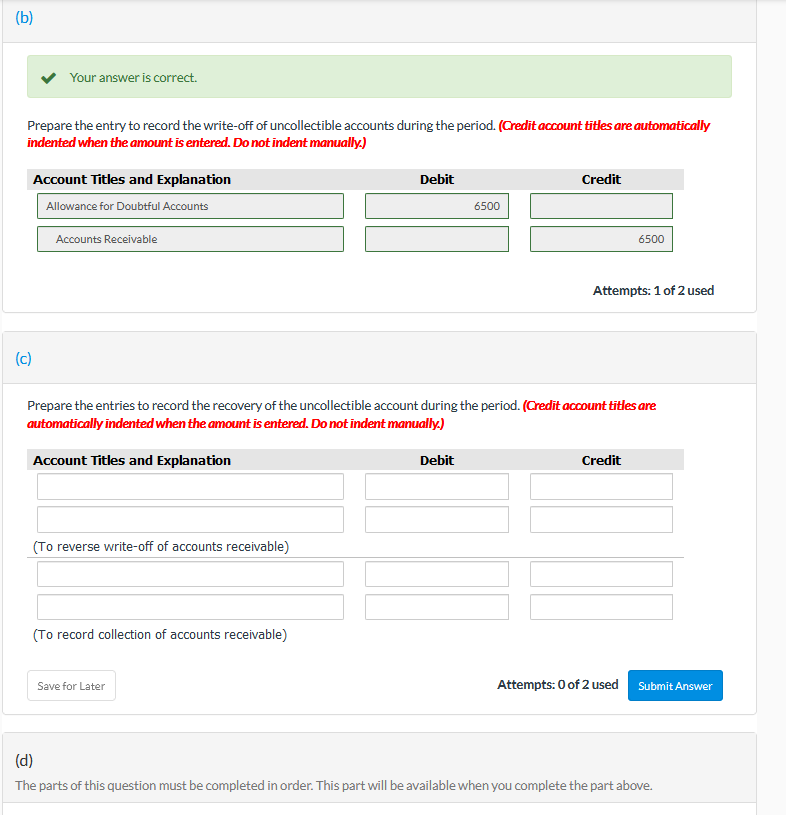Click the debit field showing 6500

pos(437,206)
